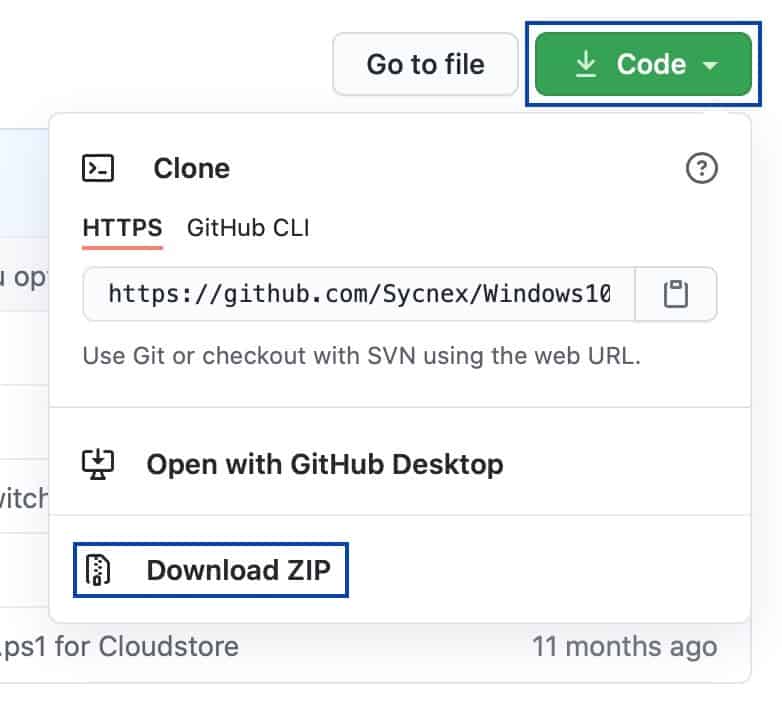Click the repository clone URL field
The height and width of the screenshot is (708, 782).
click(x=359, y=294)
